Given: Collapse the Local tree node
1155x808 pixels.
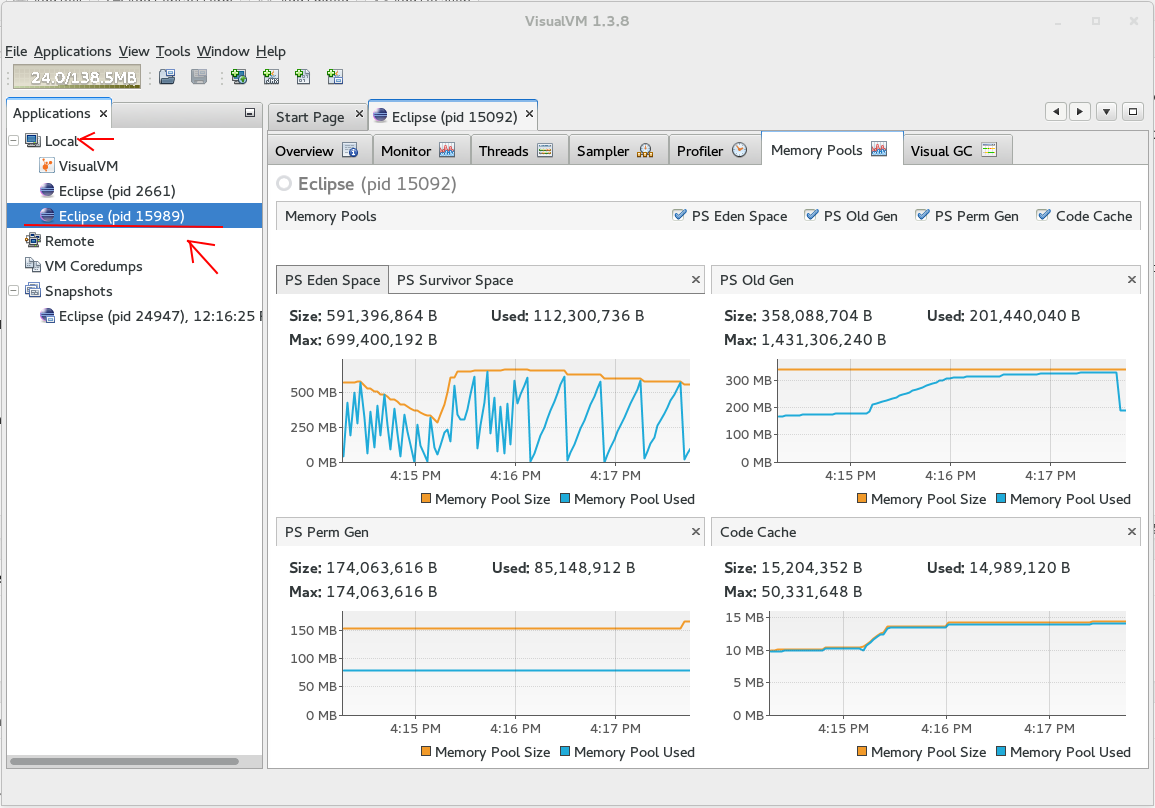Looking at the screenshot, I should click(x=14, y=141).
